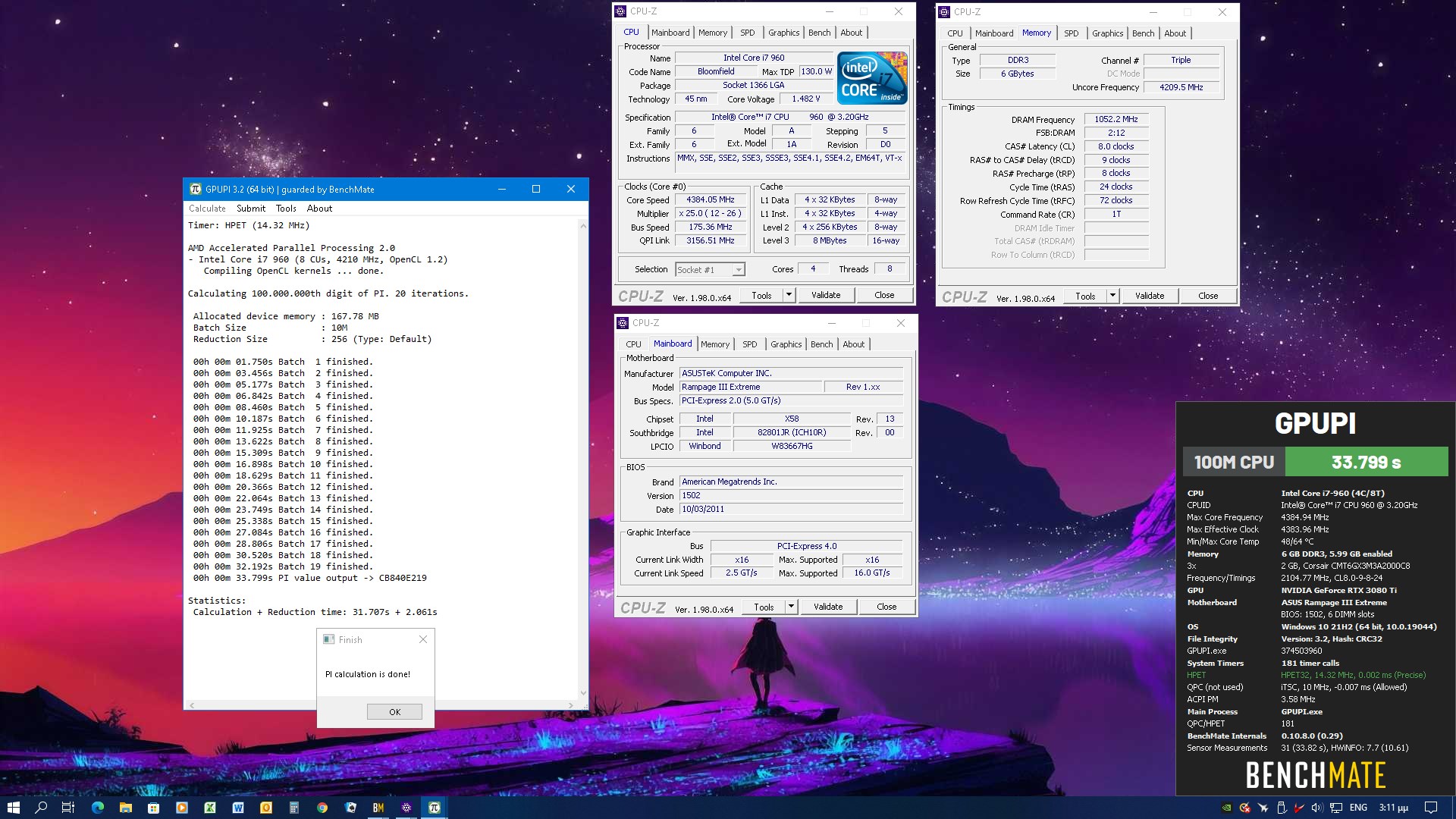
Task: Open taskbar Search magnifier
Action: pos(41,808)
